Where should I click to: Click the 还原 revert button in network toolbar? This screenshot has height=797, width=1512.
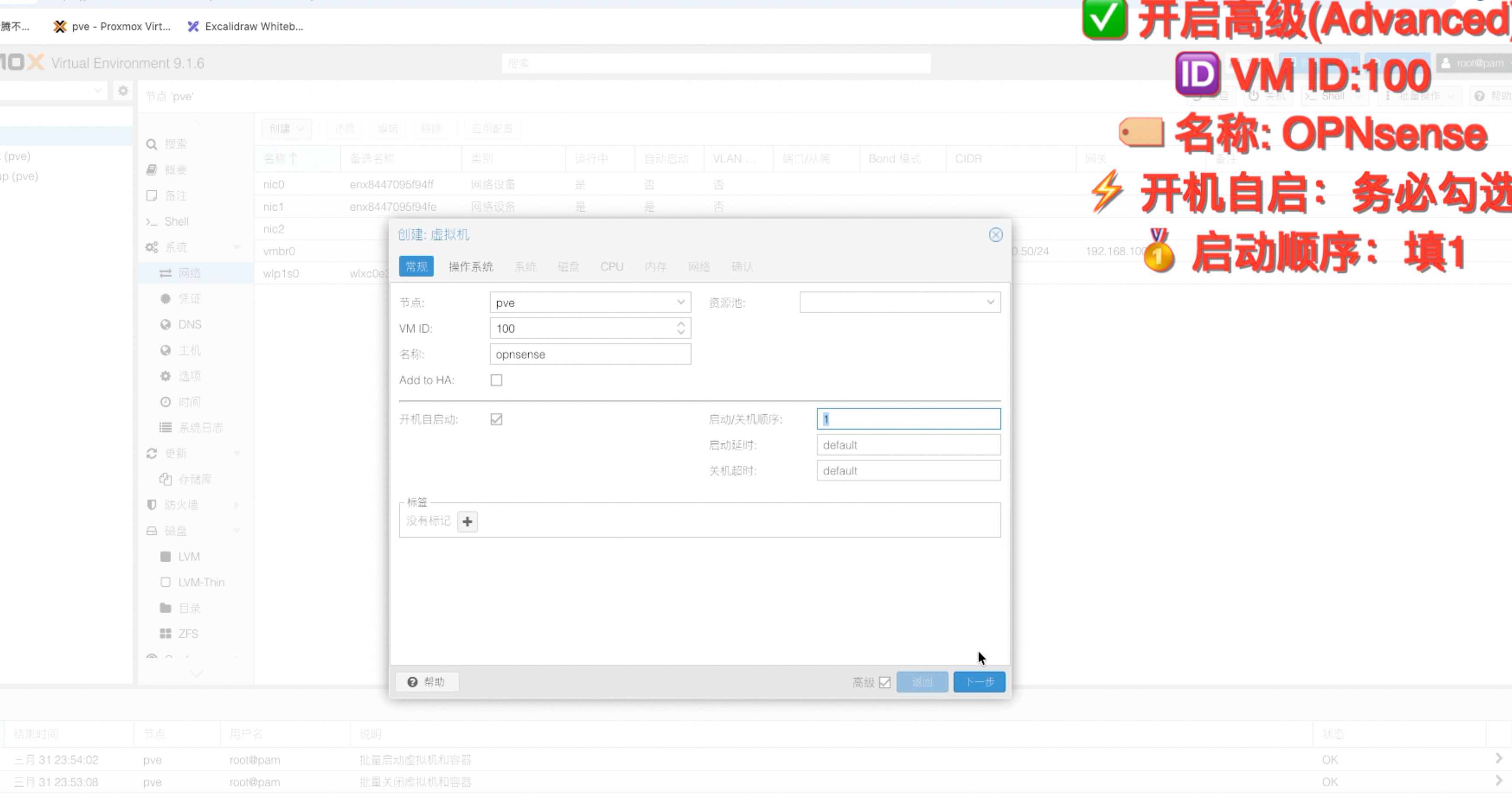pos(344,129)
